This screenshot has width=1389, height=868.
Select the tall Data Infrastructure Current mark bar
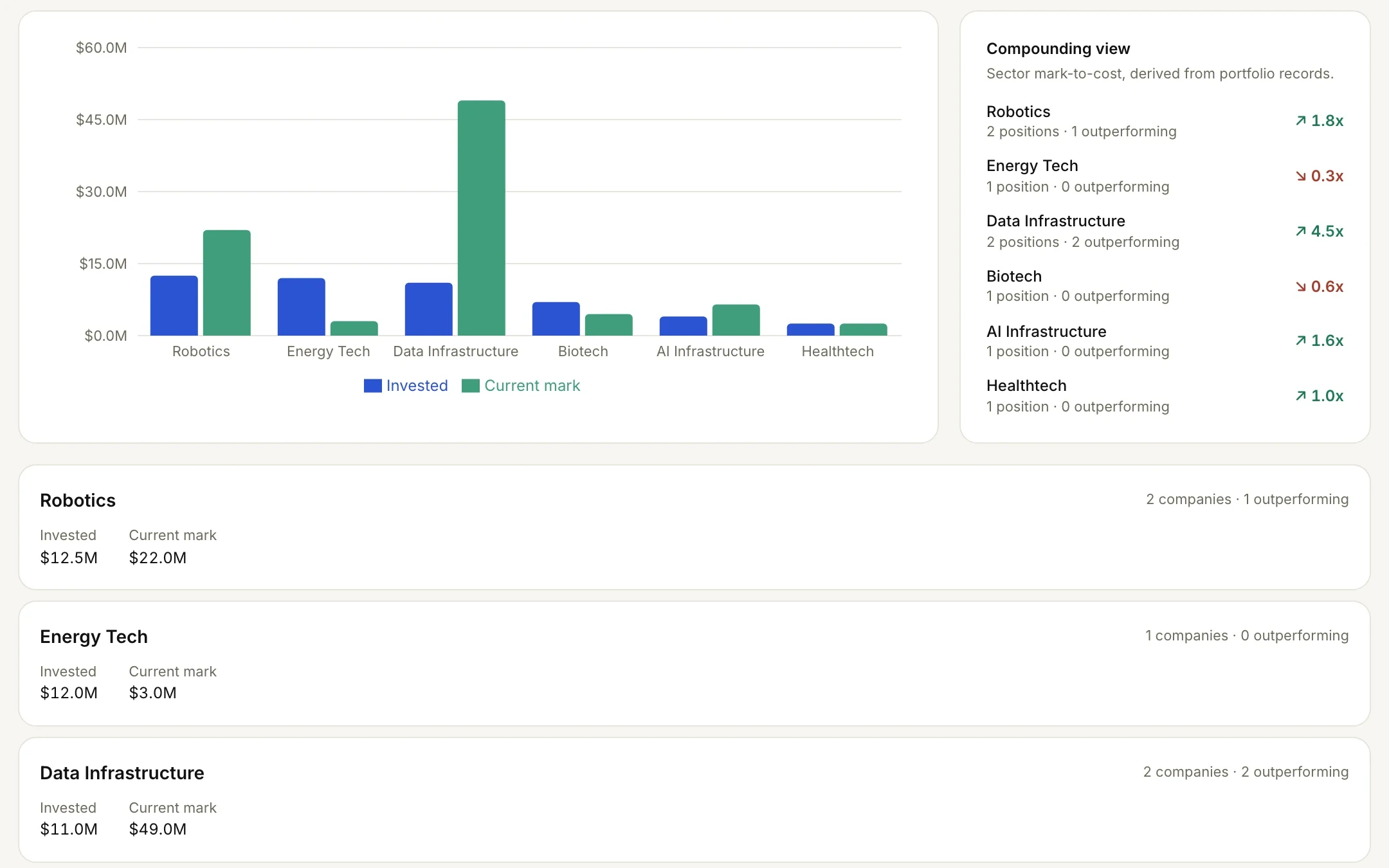tap(482, 218)
